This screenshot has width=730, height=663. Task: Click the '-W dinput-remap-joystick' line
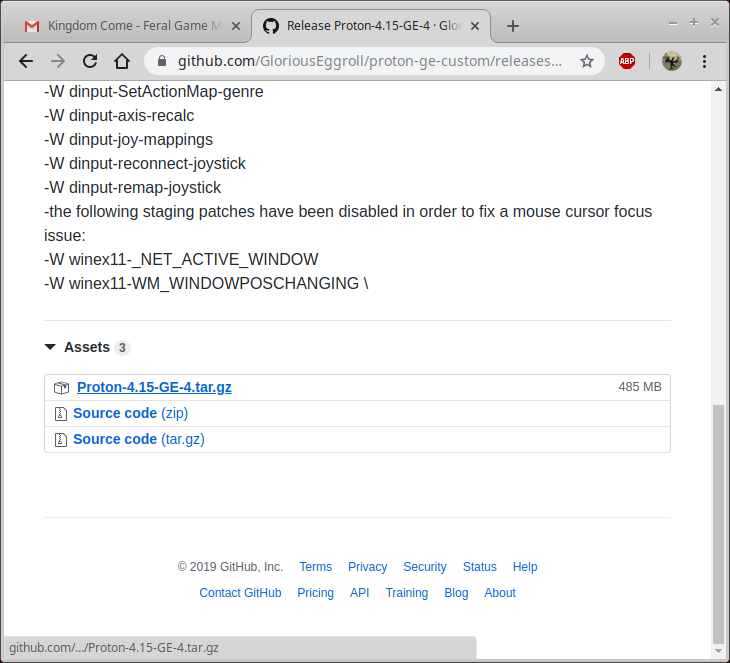point(133,188)
